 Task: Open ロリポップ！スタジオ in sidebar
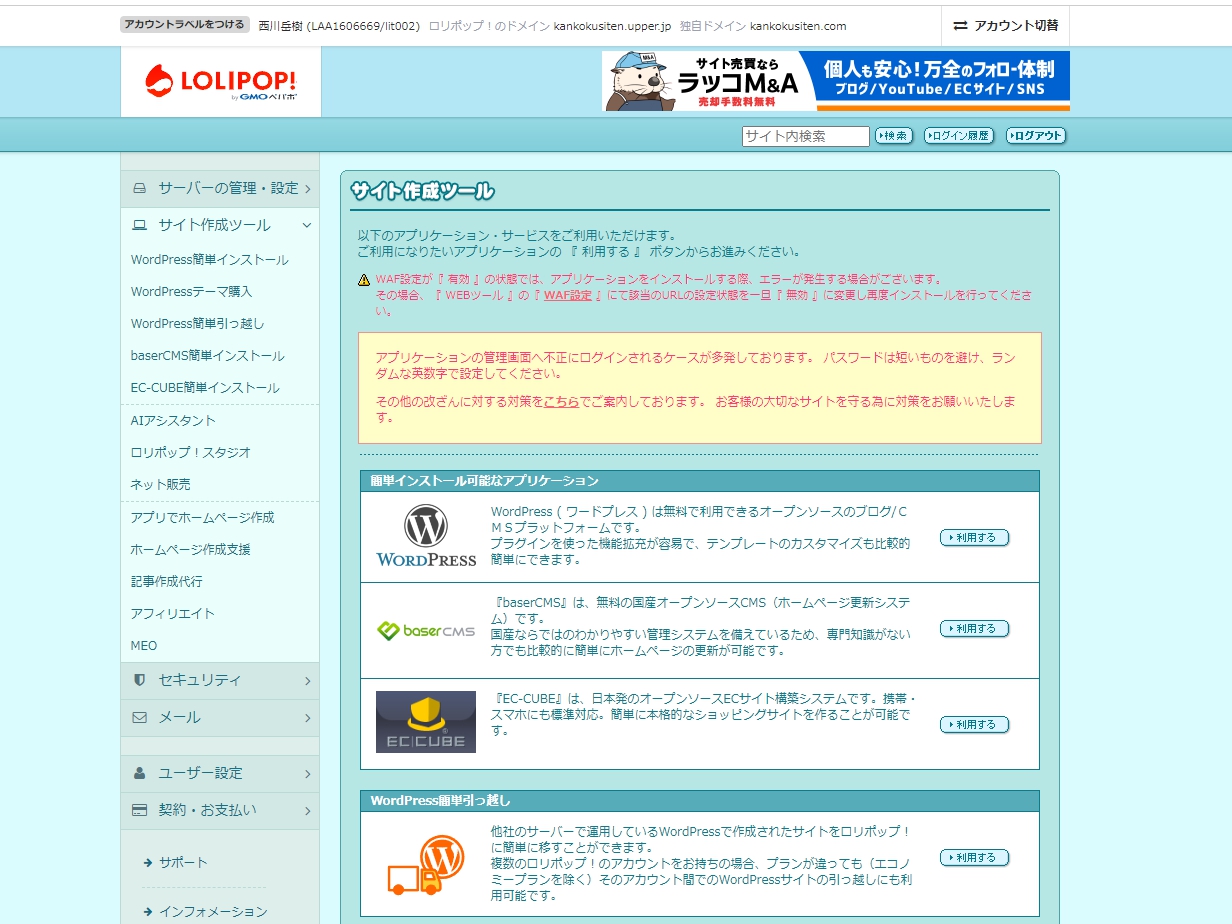191,453
